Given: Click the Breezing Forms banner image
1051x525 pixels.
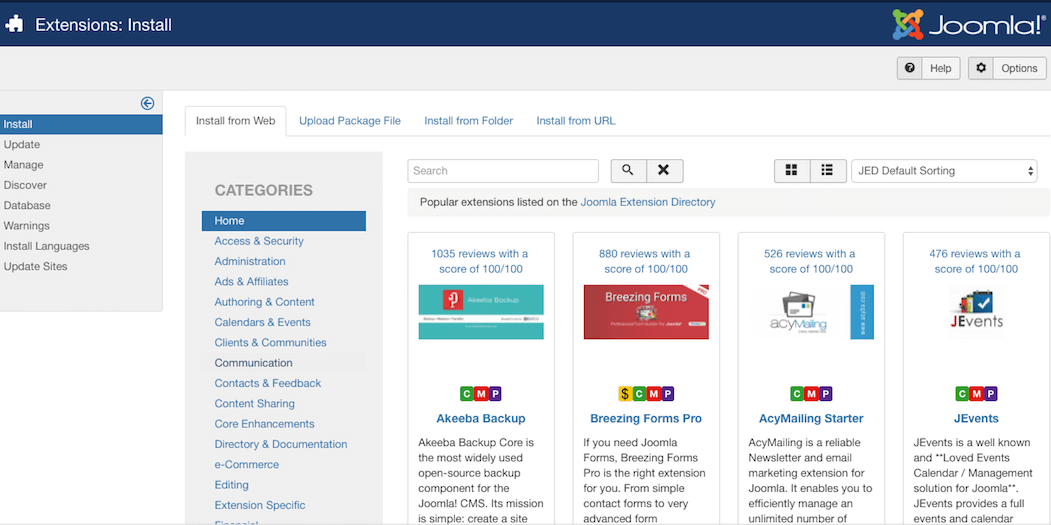Looking at the screenshot, I should coord(646,312).
